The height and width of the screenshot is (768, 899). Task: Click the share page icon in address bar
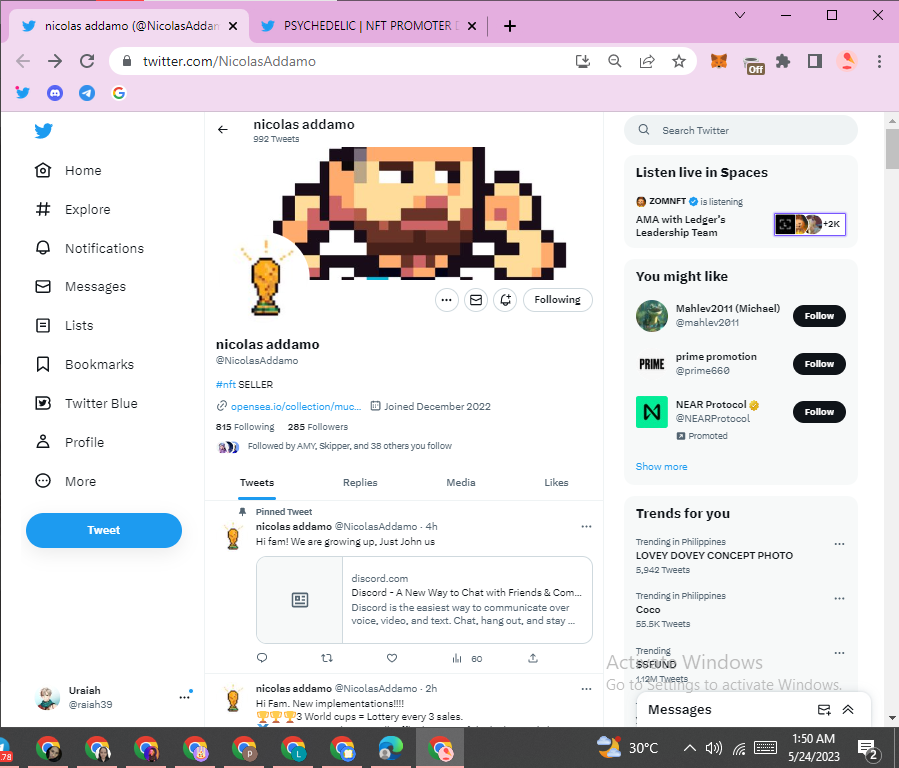click(647, 61)
